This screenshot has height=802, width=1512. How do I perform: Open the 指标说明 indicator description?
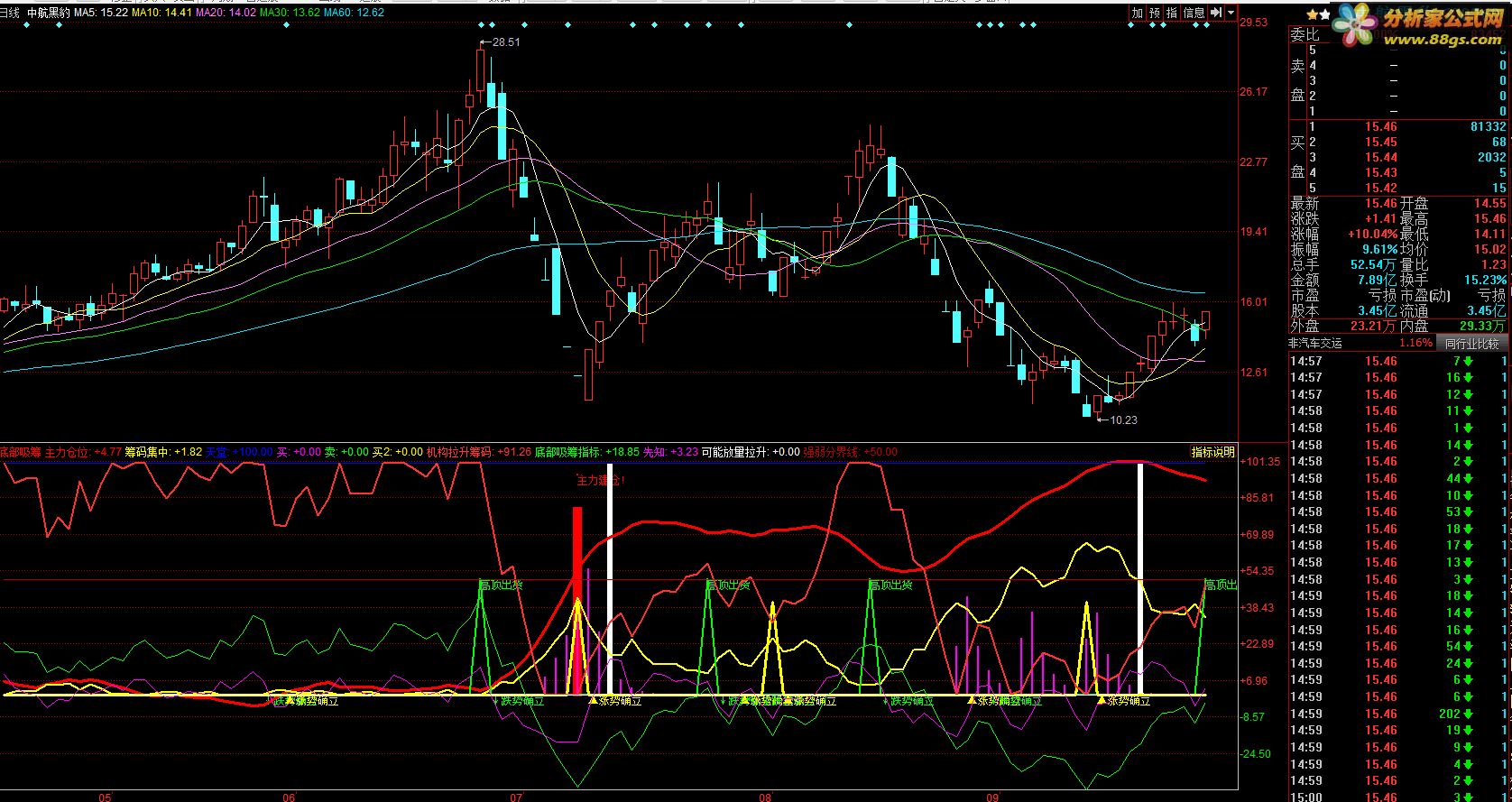[x=1212, y=452]
